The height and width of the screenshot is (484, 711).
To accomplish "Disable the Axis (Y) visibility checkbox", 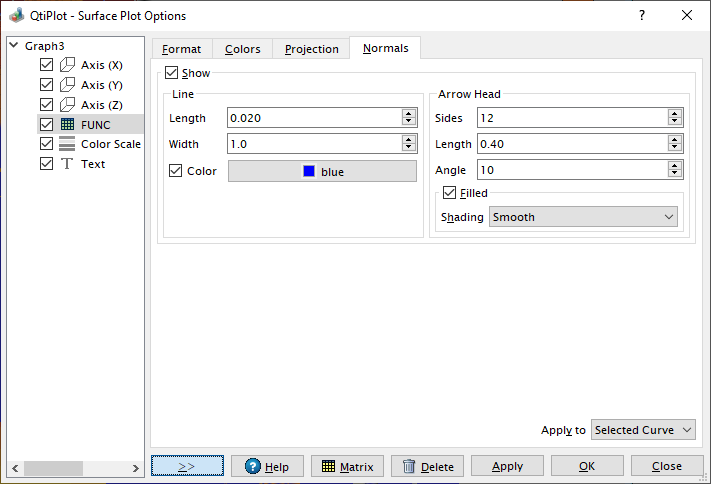I will 46,85.
